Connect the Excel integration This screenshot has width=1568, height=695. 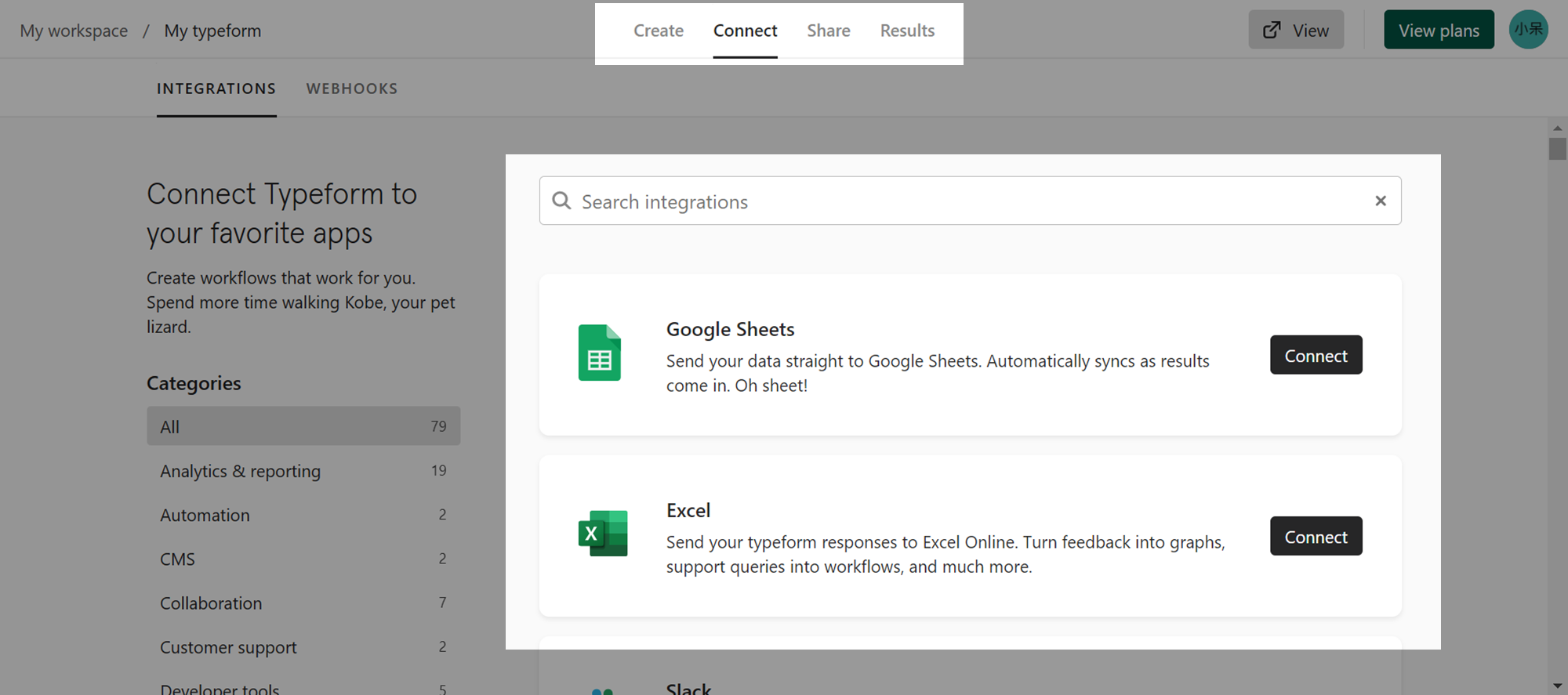click(1316, 536)
